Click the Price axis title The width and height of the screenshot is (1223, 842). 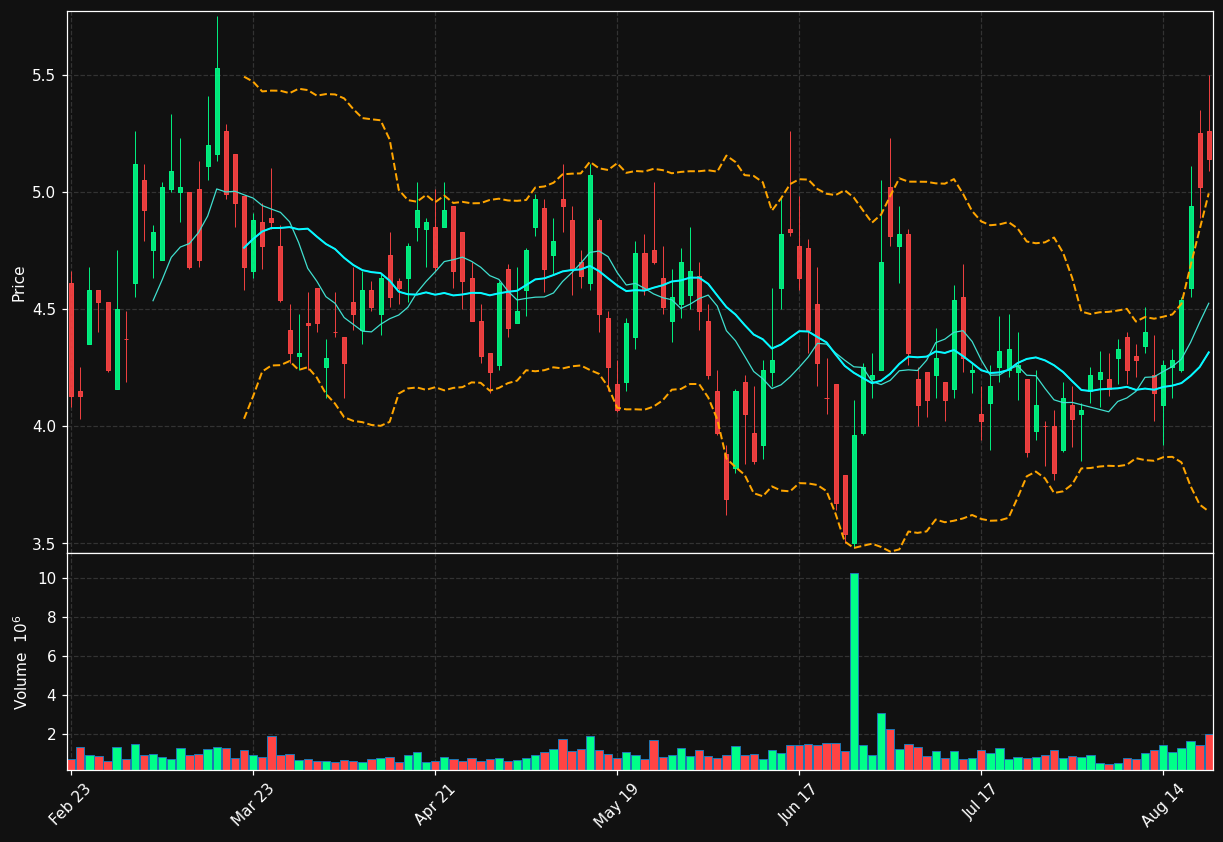coord(19,283)
